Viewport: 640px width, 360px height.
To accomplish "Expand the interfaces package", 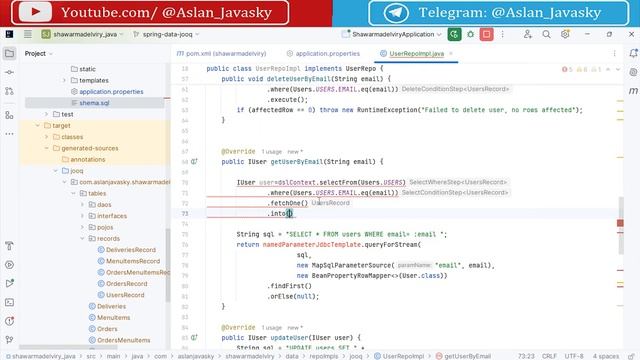I will pyautogui.click(x=82, y=216).
